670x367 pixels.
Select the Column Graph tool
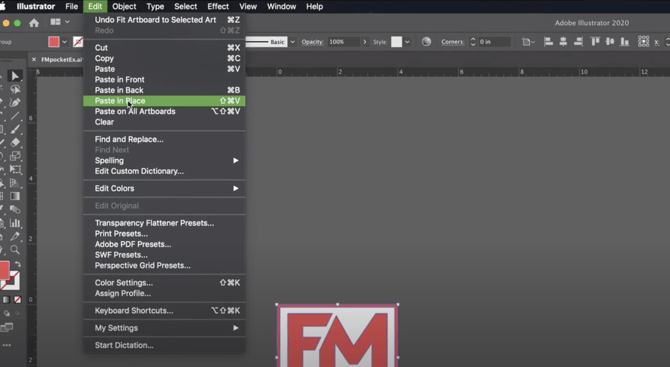(15, 223)
